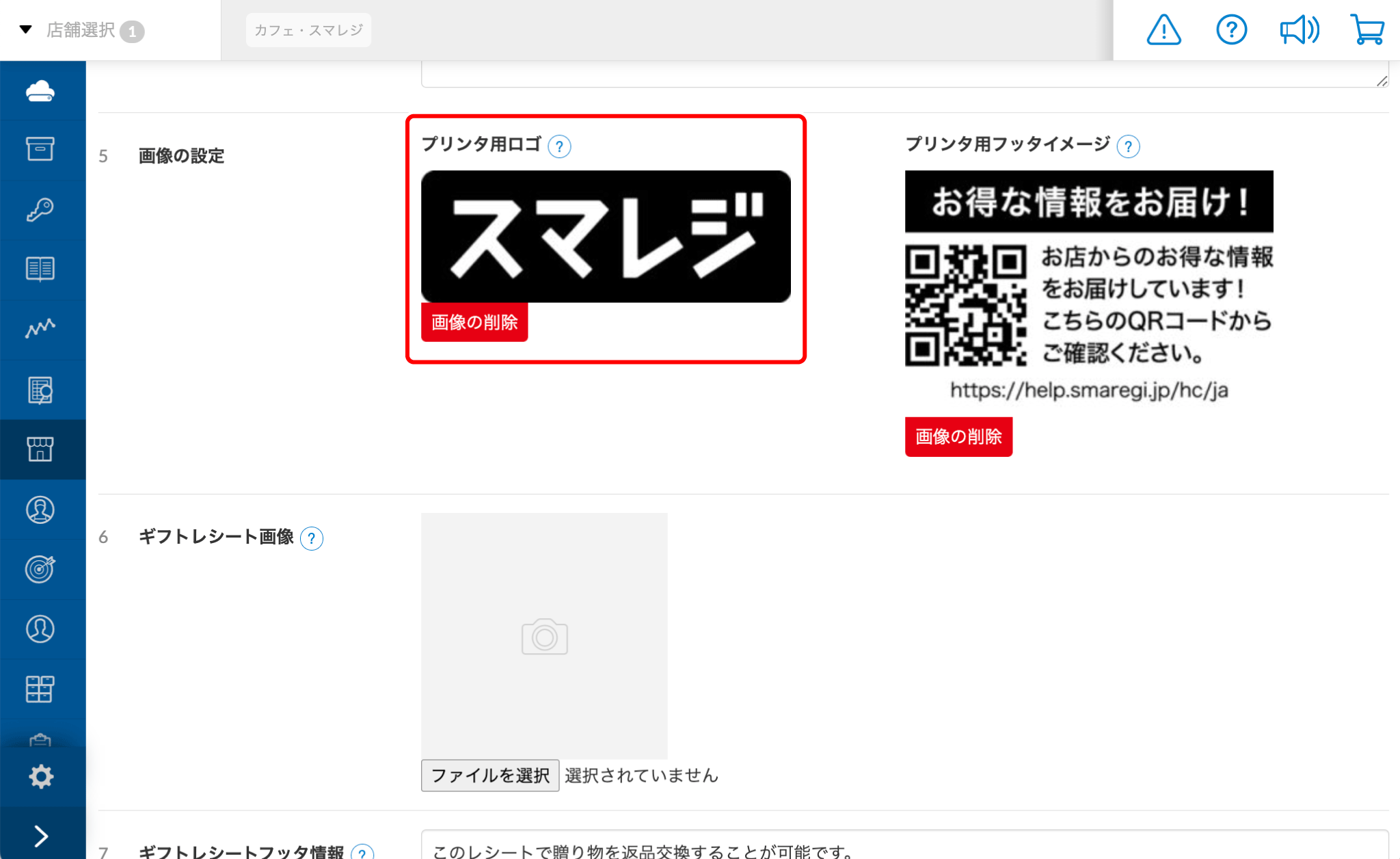Open the grid boxes icon in sidebar
The image size is (1400, 859).
[x=40, y=689]
